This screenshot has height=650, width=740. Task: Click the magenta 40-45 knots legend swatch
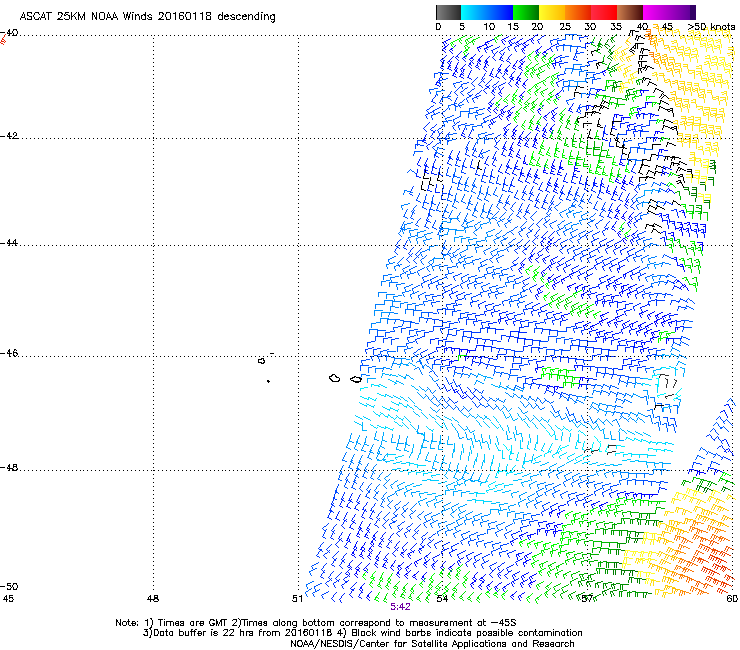click(656, 12)
